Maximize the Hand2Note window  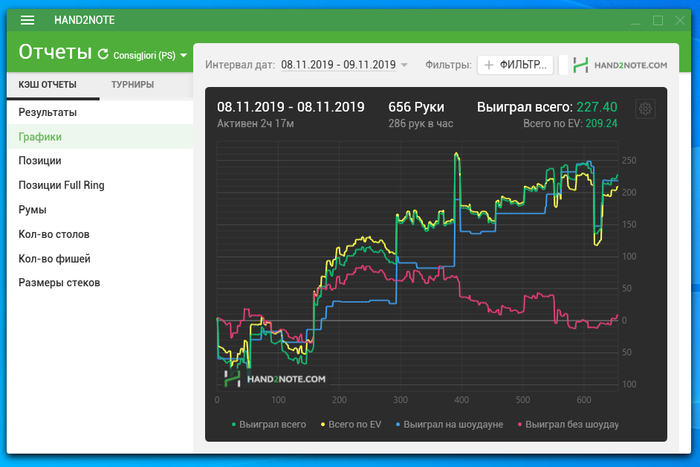point(658,21)
